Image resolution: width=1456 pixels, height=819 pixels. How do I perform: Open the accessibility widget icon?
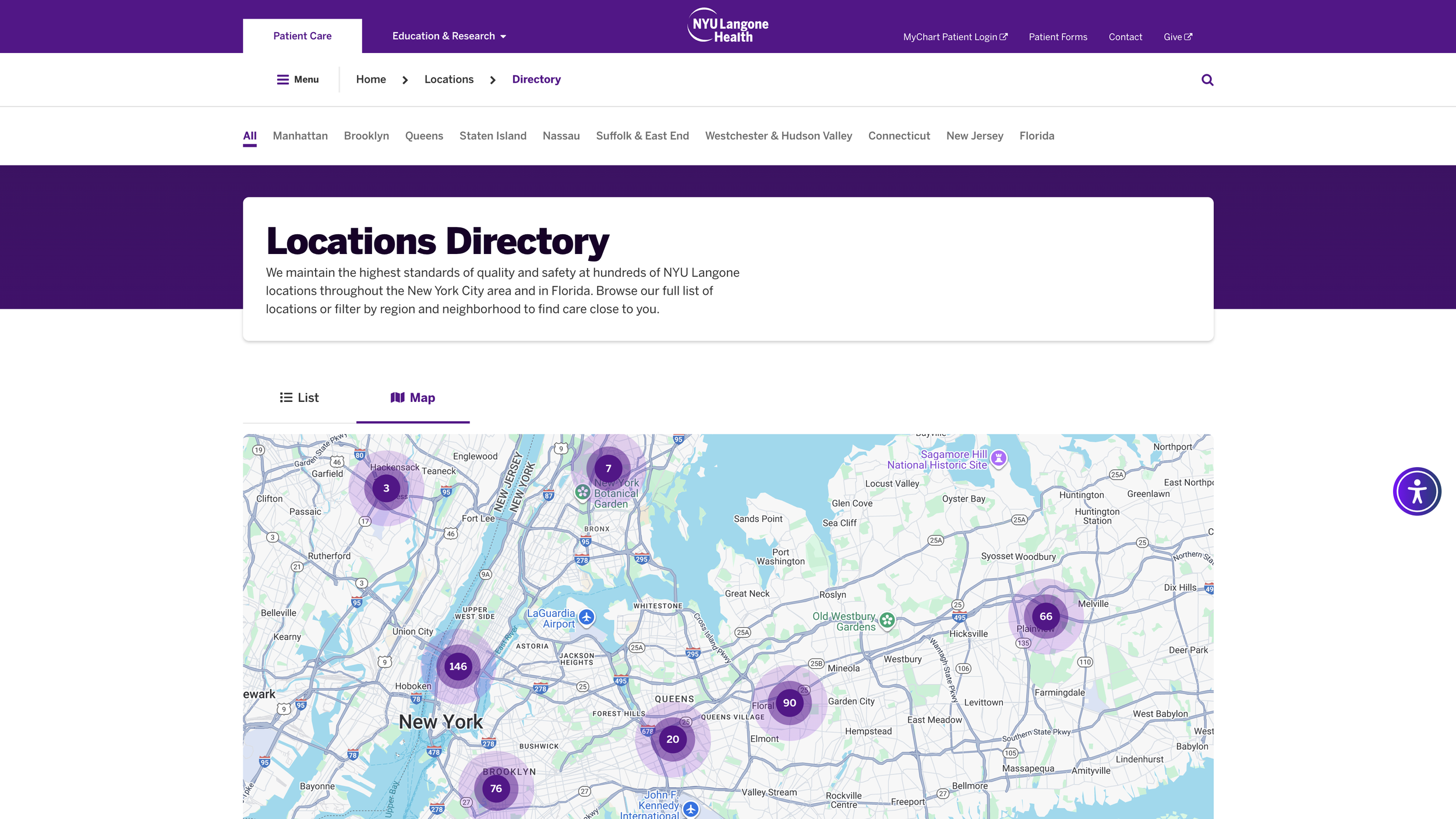click(x=1416, y=492)
